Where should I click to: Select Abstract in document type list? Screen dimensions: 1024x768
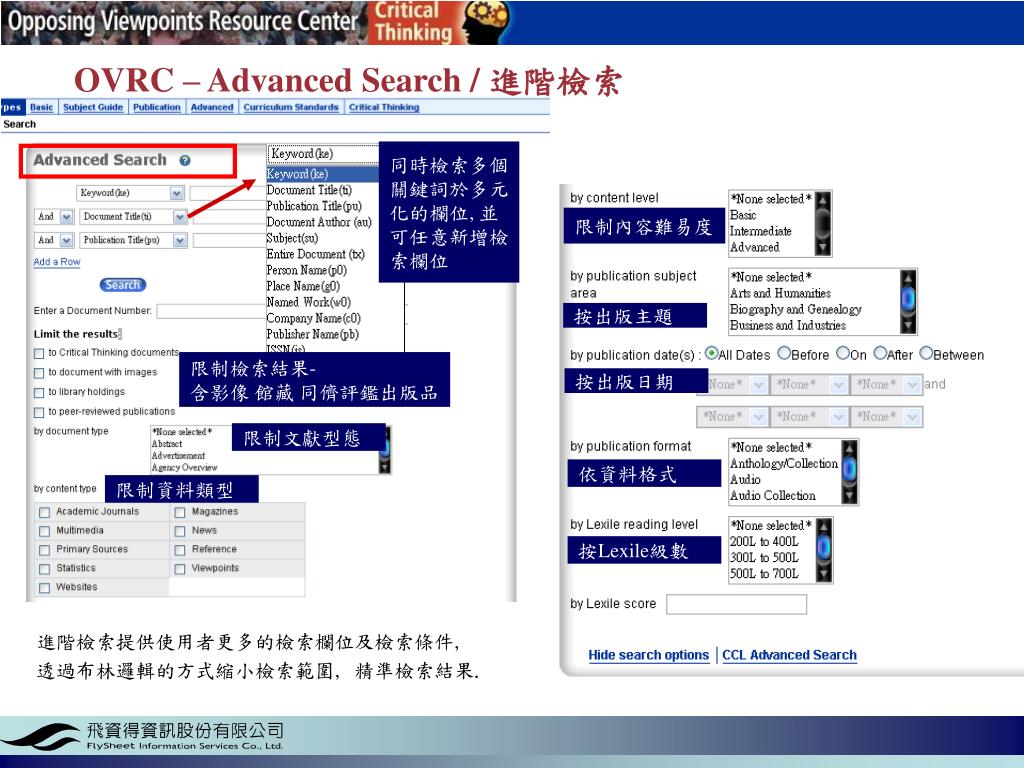[x=167, y=444]
